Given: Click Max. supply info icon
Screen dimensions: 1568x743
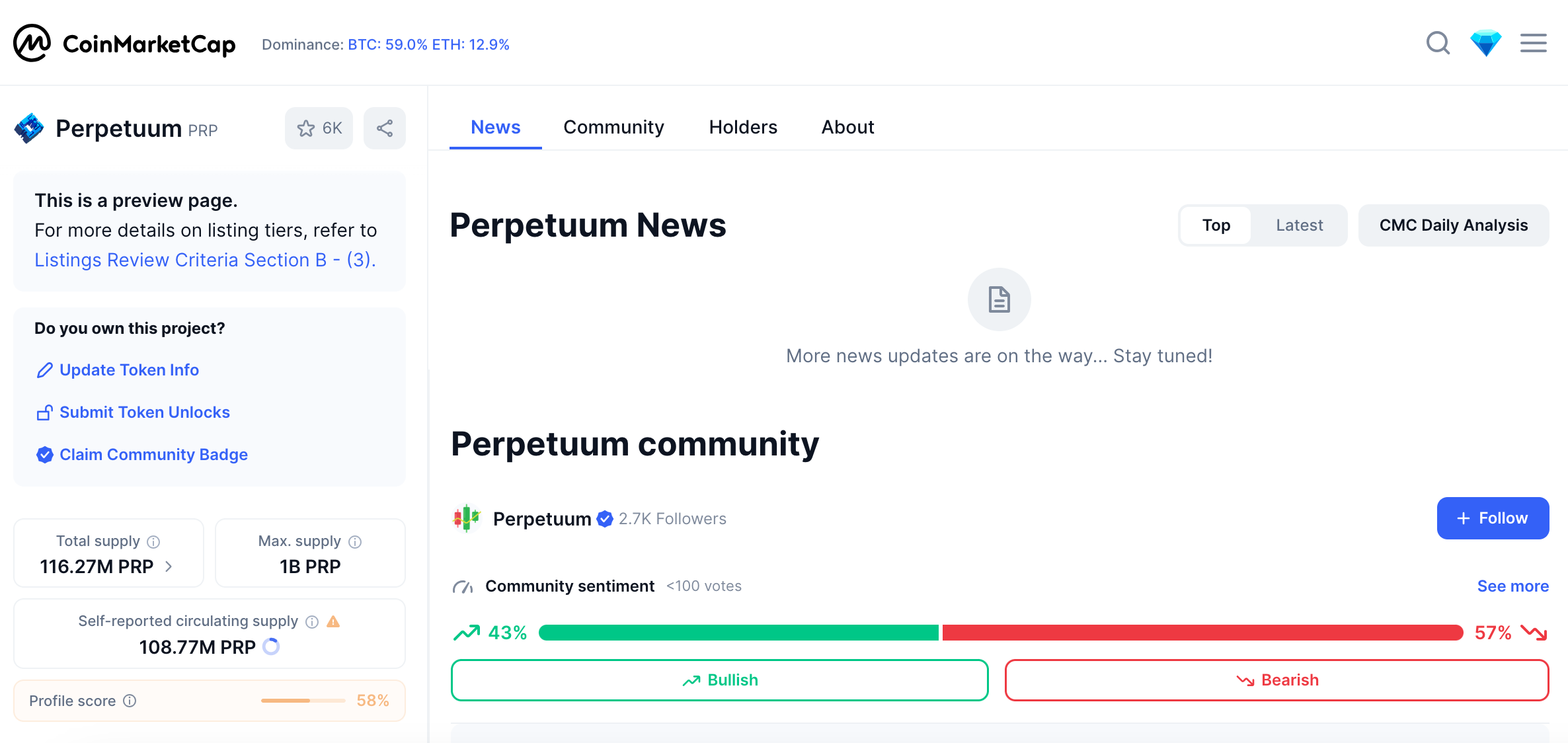Looking at the screenshot, I should pos(355,542).
